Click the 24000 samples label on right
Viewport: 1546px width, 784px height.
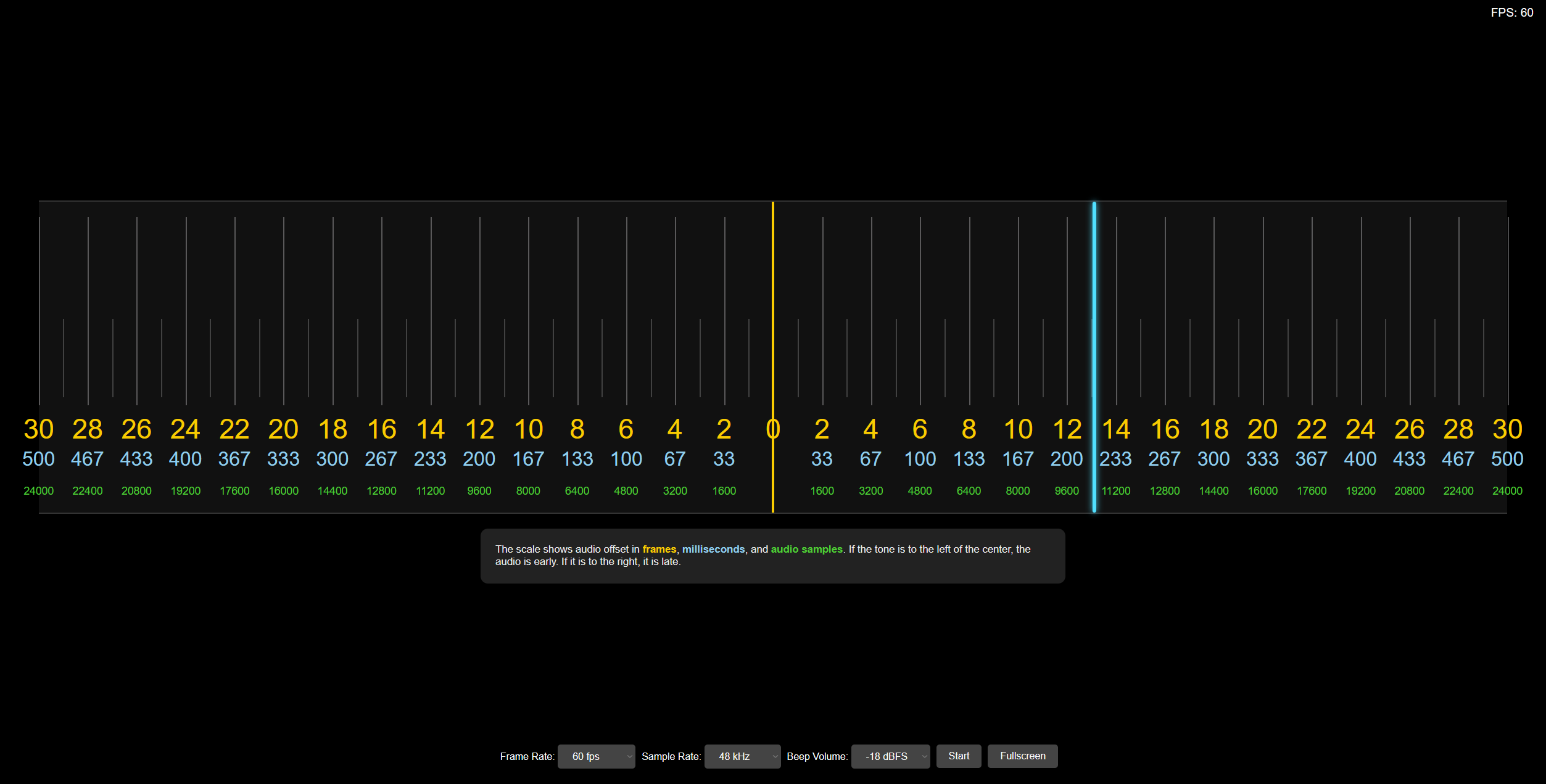pos(1507,491)
